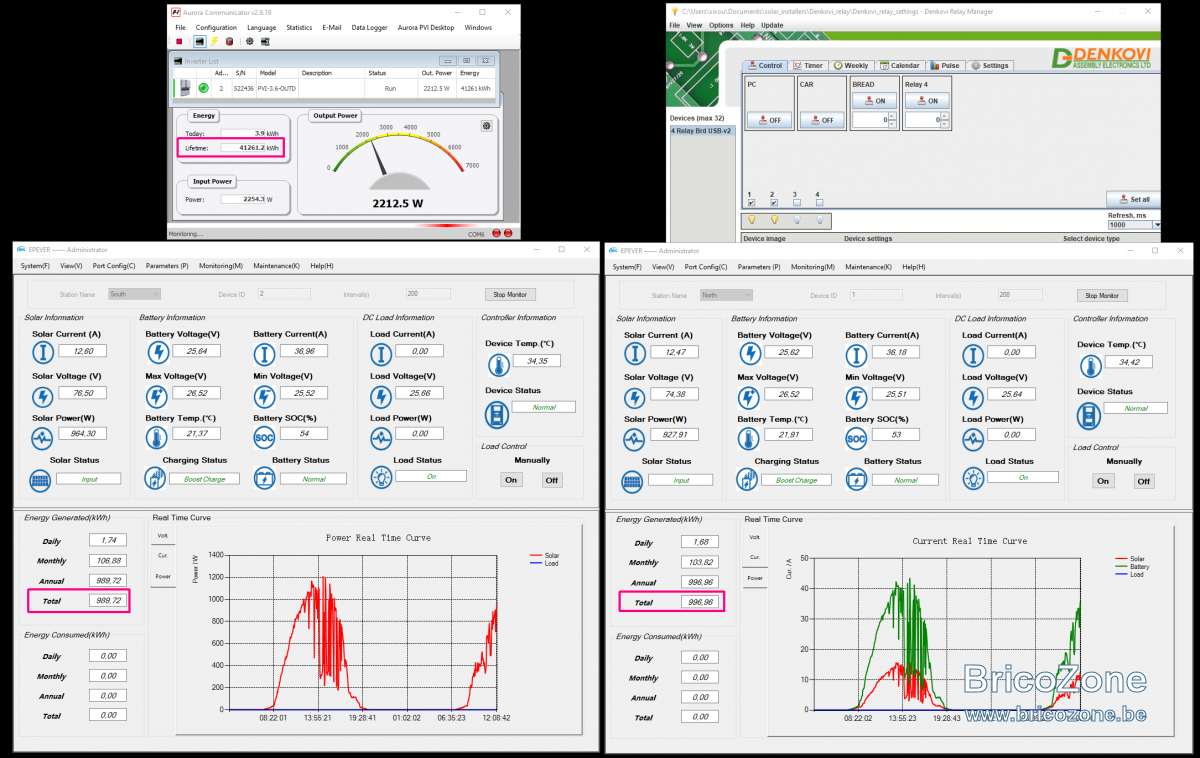Click the Solar Current icon in South EPEVER window
The image size is (1200, 758).
pos(42,351)
